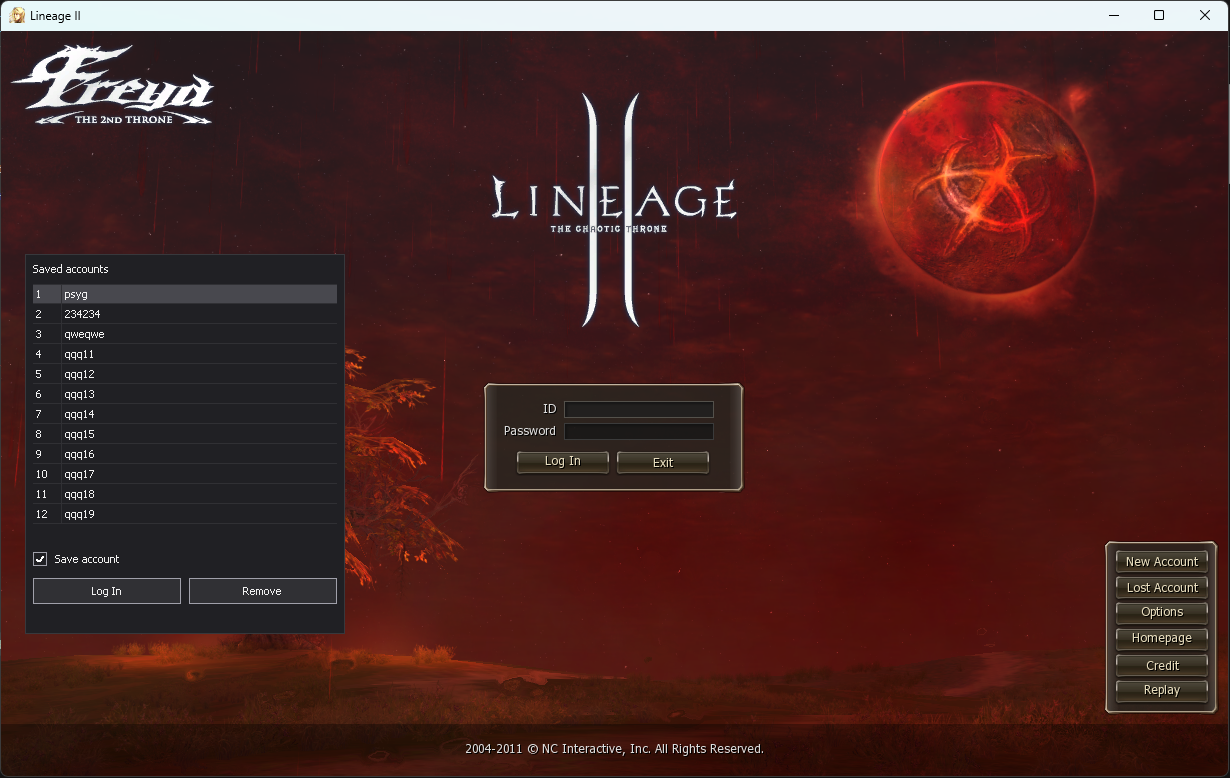Choose saved account qqq12

coord(185,374)
